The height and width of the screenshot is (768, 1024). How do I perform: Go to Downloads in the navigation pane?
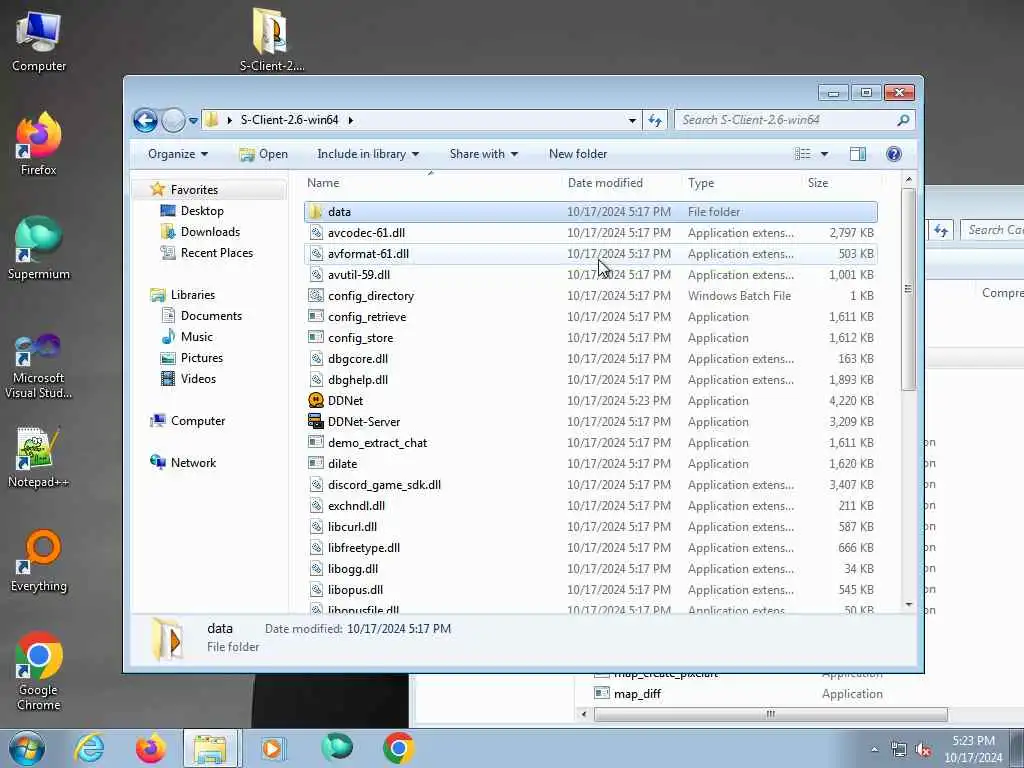pos(210,232)
